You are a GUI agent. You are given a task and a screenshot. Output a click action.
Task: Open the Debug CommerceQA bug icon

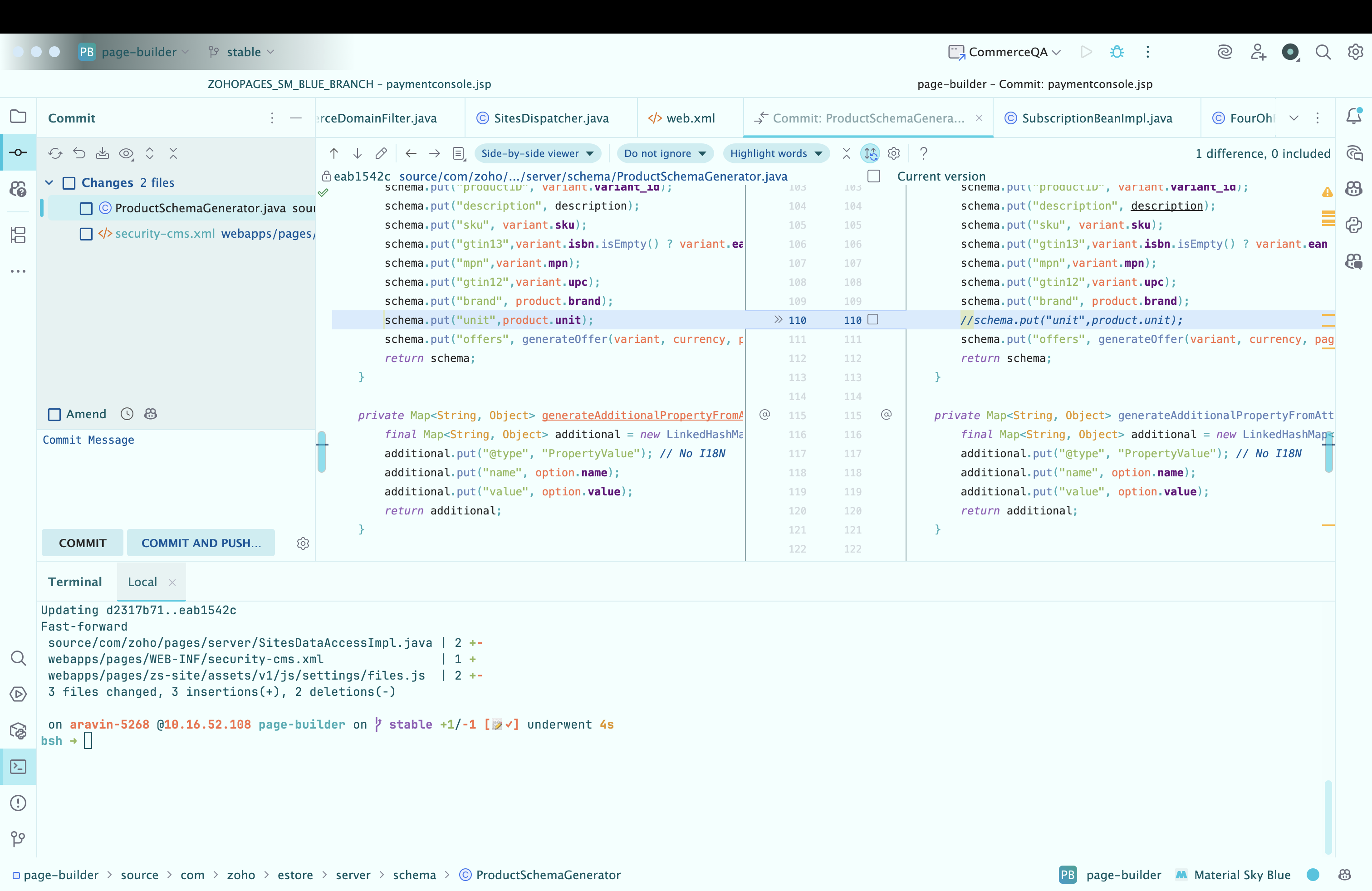pyautogui.click(x=1117, y=52)
